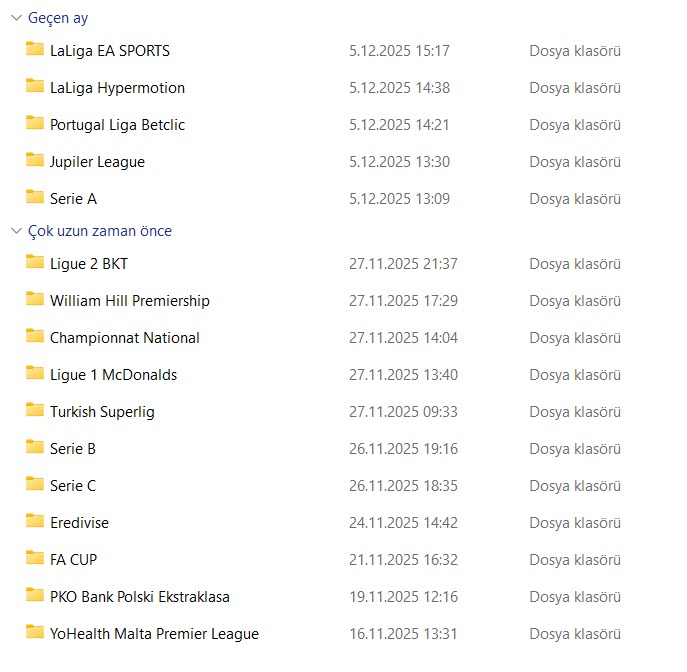The height and width of the screenshot is (672, 687).
Task: Select the Serie A folder icon
Action: (35, 198)
